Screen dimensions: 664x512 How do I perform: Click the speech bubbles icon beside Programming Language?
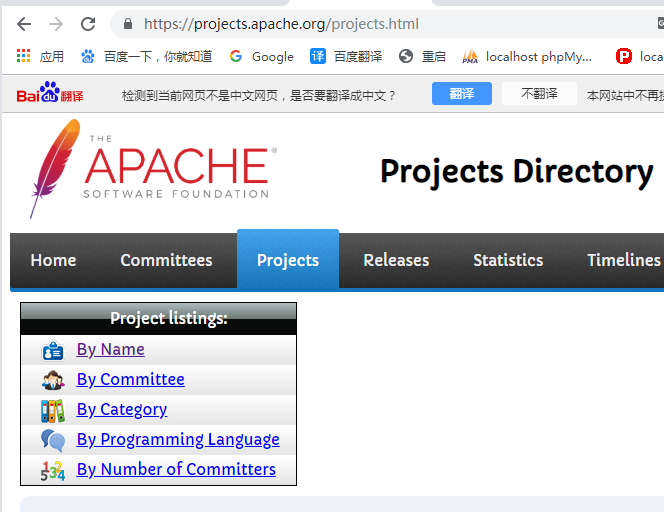click(53, 440)
